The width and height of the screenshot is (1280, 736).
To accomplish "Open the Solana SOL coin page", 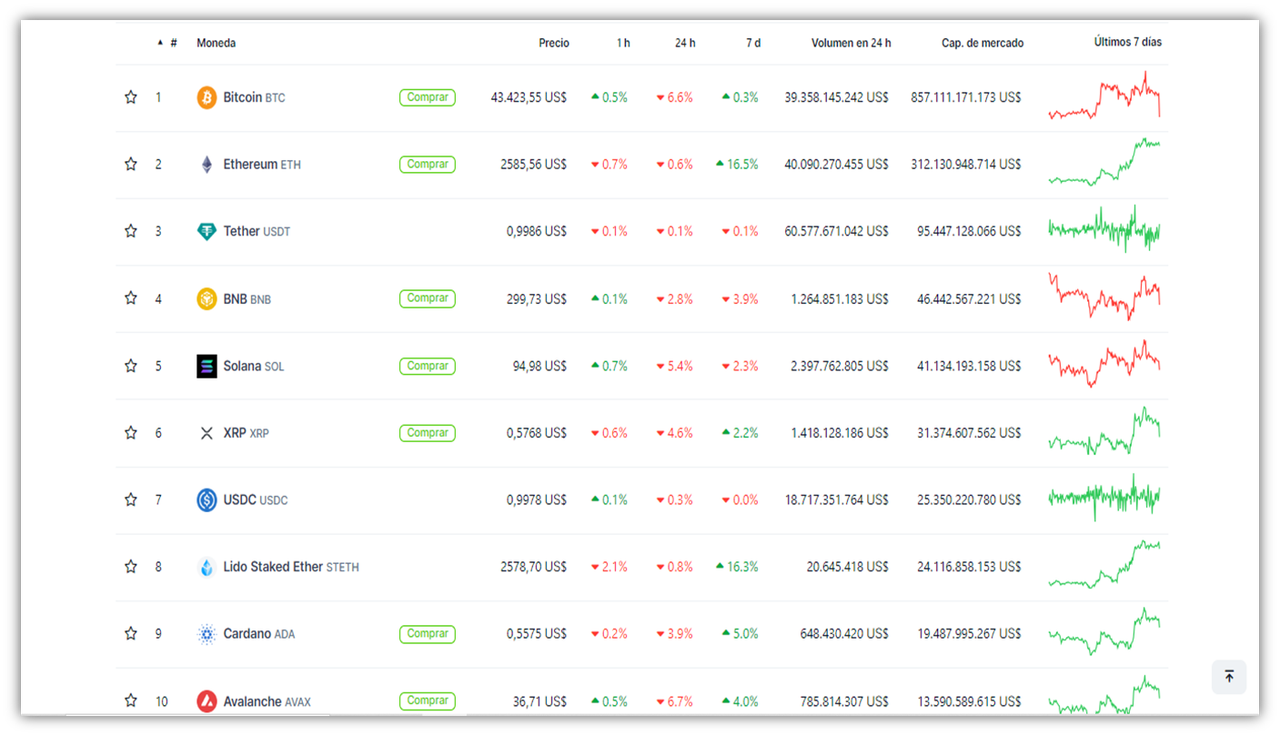I will pos(254,366).
